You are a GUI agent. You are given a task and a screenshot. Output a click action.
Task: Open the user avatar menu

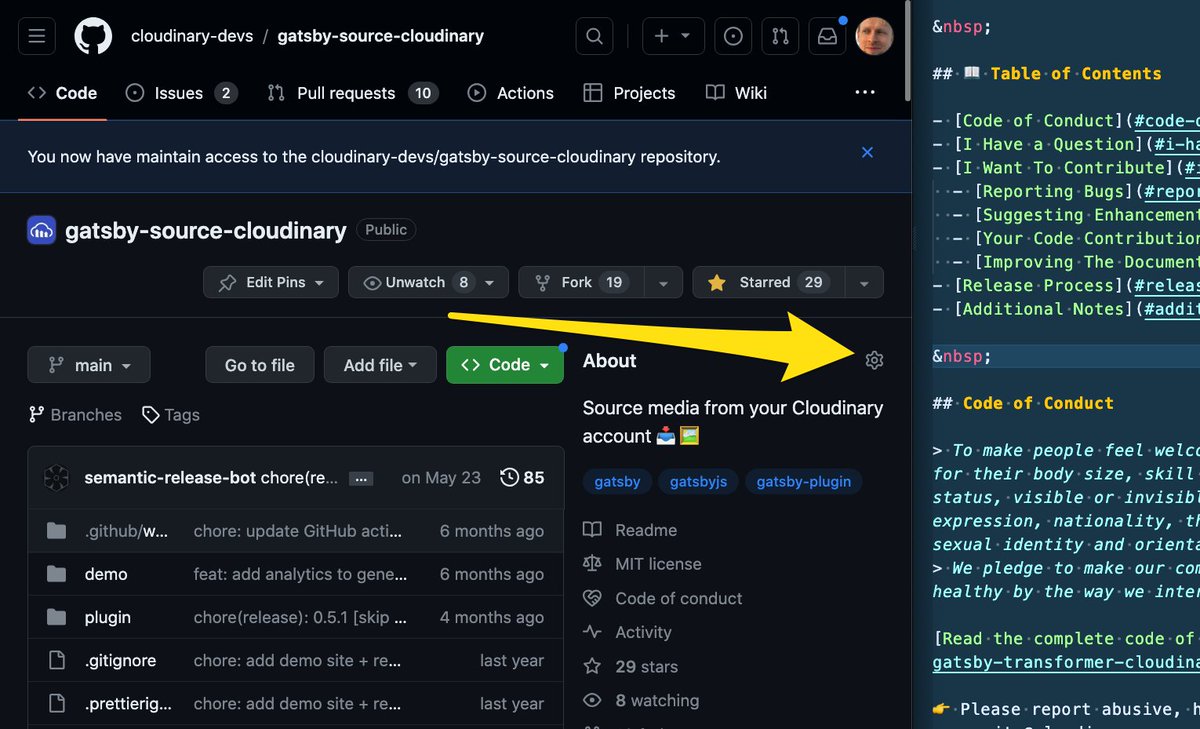(875, 37)
